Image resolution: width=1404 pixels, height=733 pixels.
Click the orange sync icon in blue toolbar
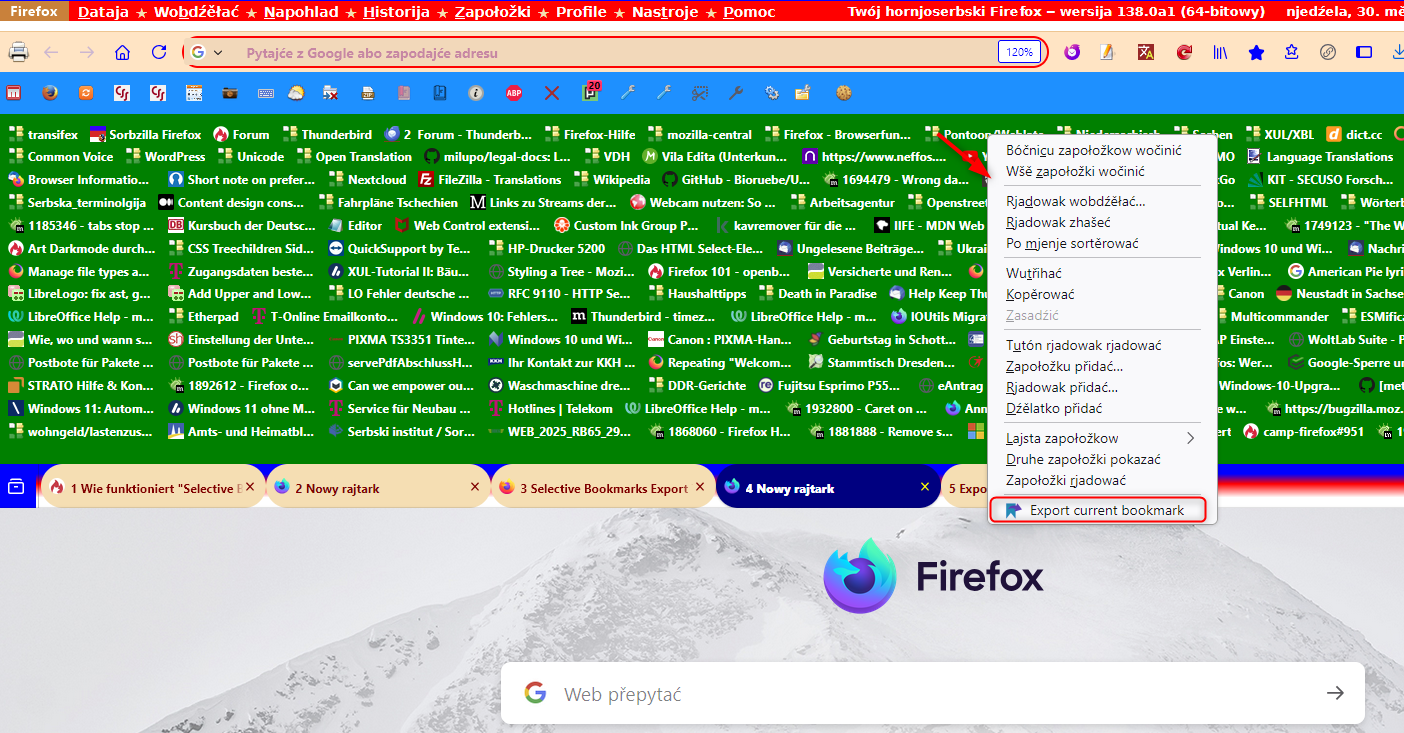[86, 93]
